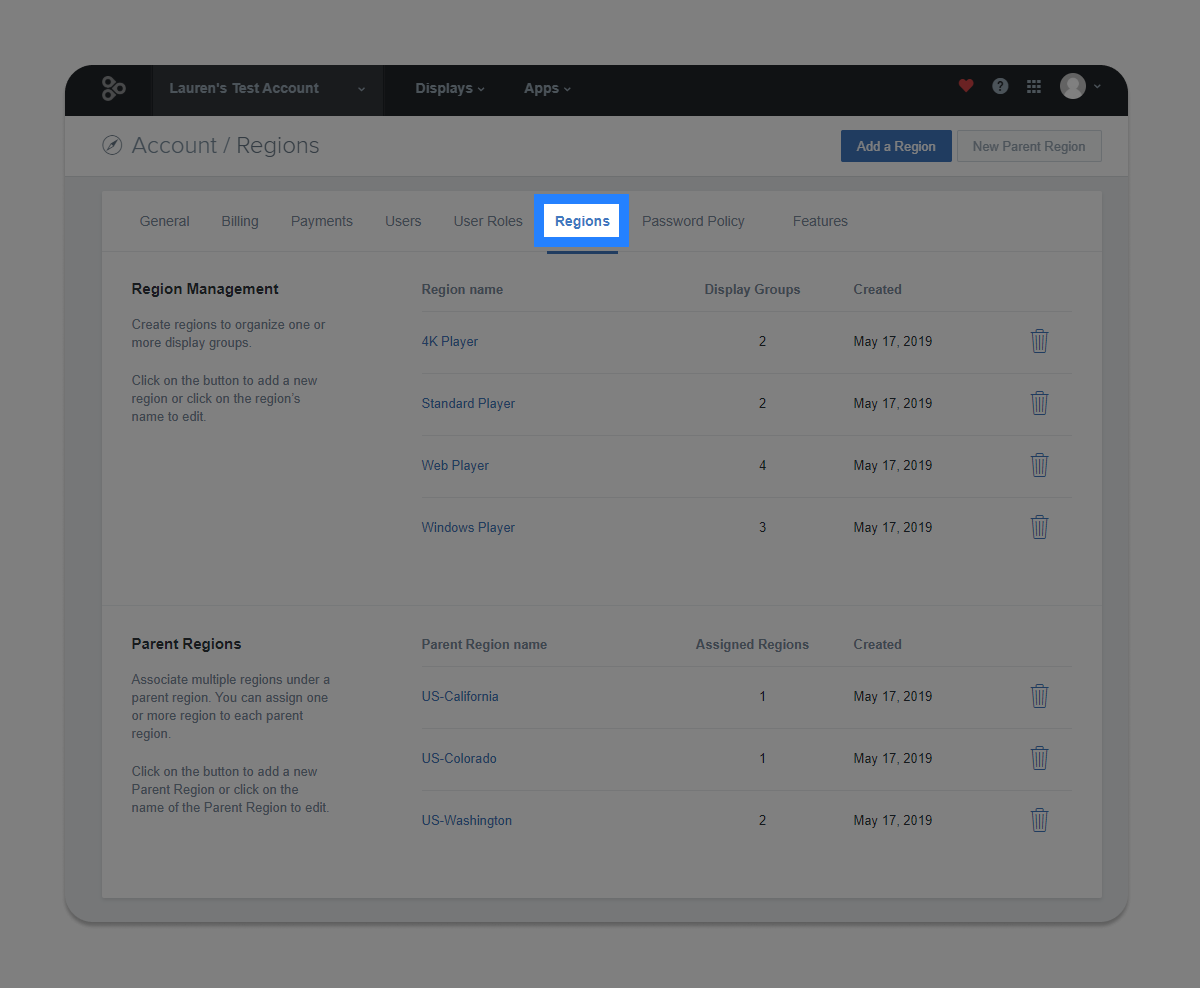Click the Add a Region button
This screenshot has width=1200, height=988.
coord(896,146)
